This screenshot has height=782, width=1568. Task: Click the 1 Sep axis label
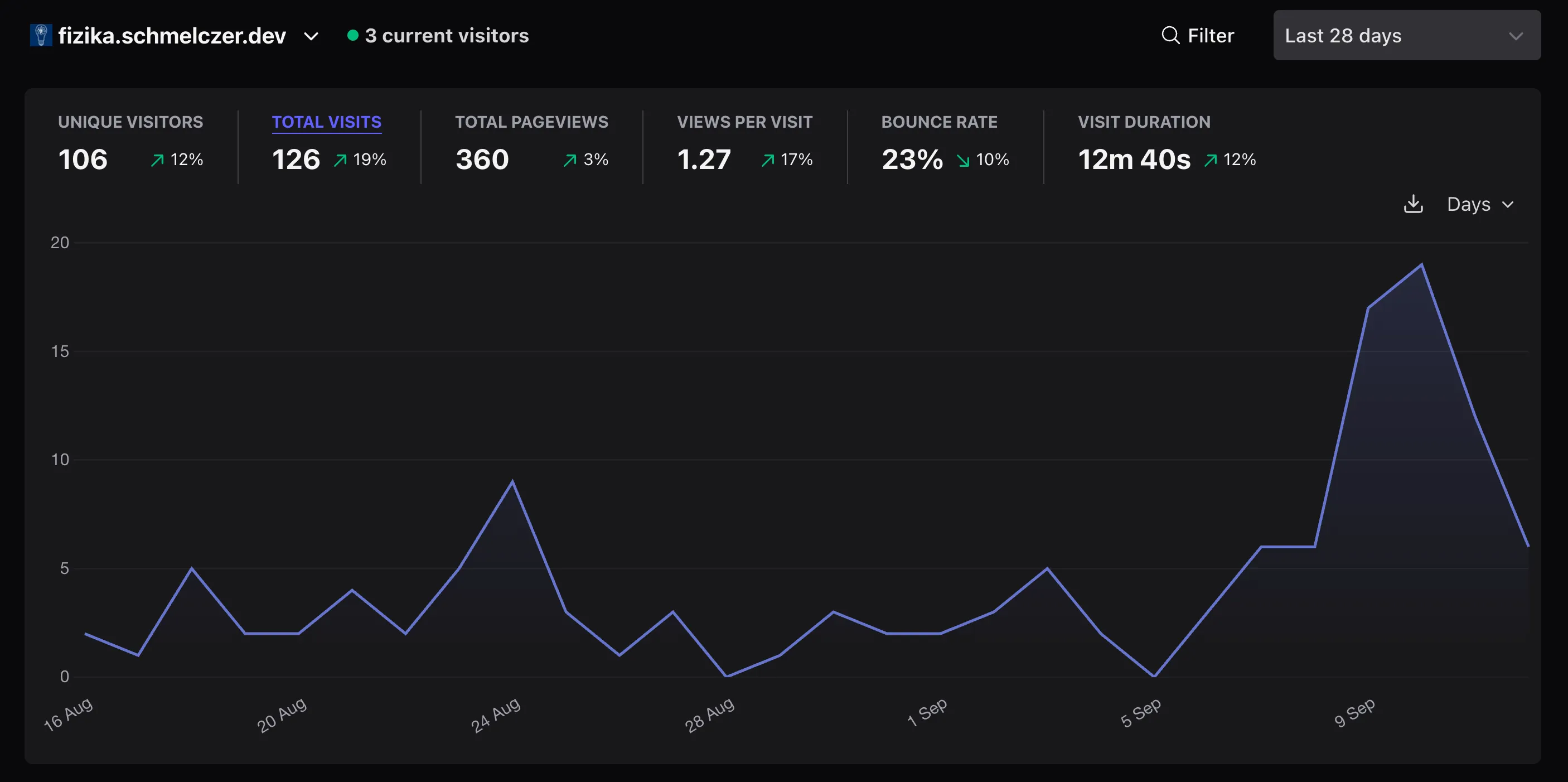[927, 712]
